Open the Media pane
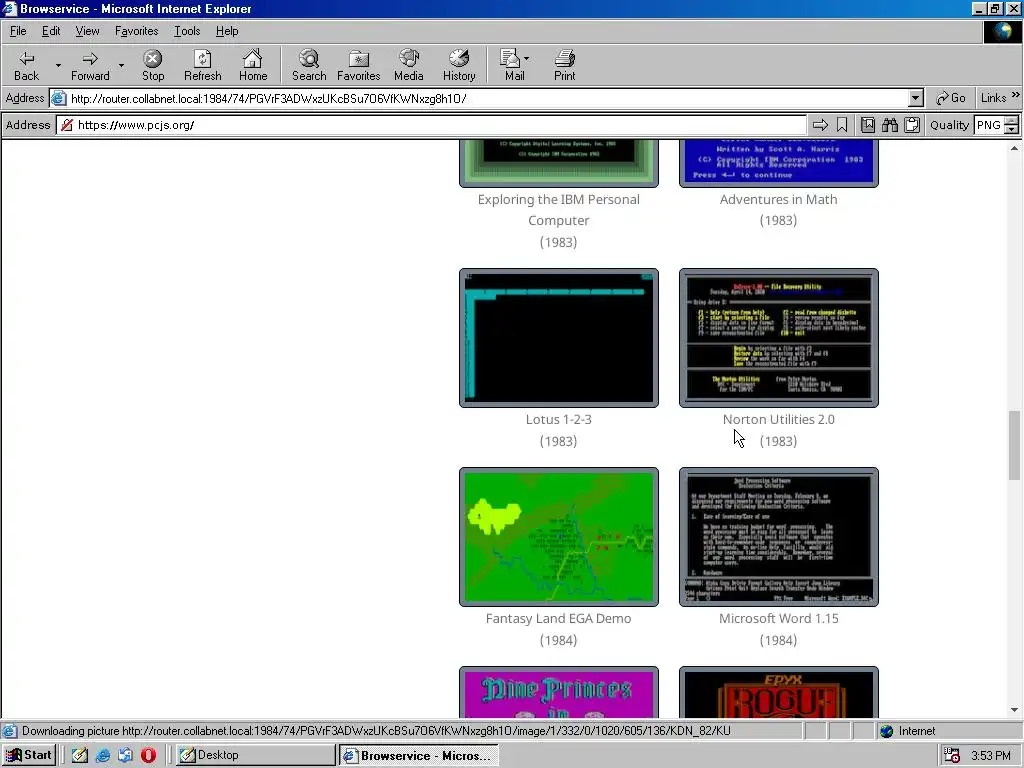The image size is (1024, 768). click(409, 65)
